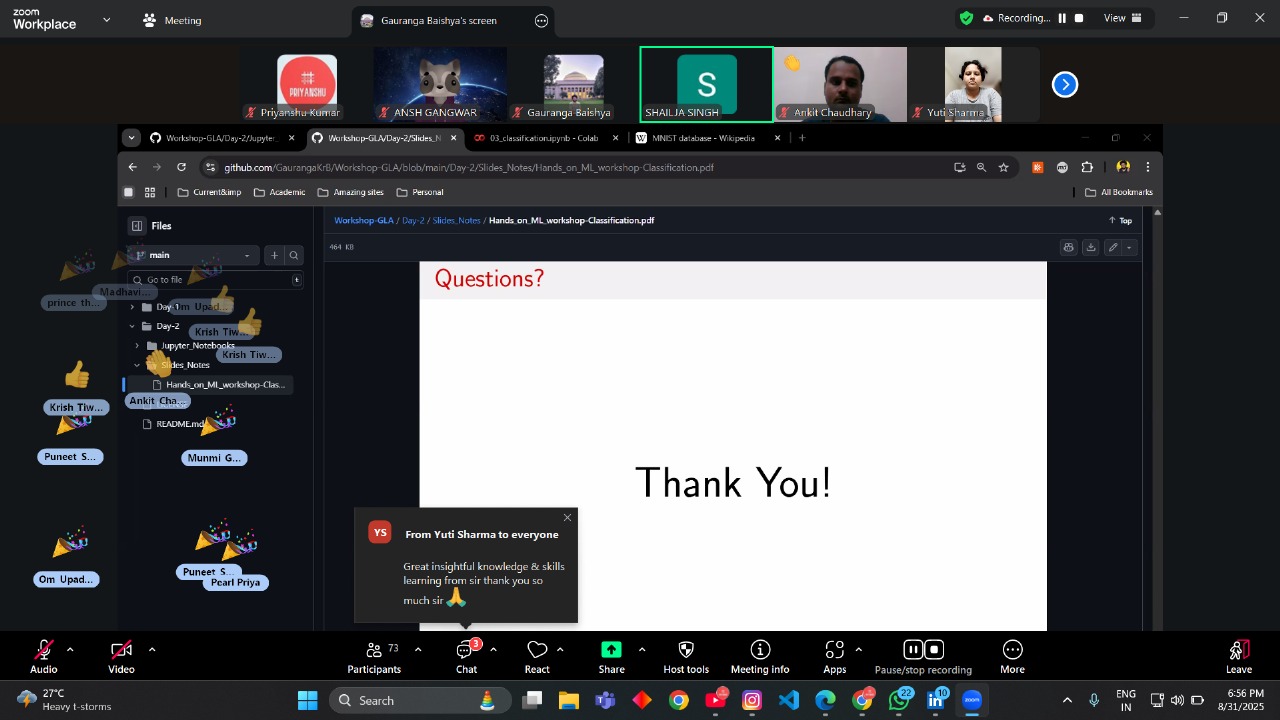Image resolution: width=1280 pixels, height=720 pixels.
Task: Switch to the Meeting tab
Action: pyautogui.click(x=172, y=20)
